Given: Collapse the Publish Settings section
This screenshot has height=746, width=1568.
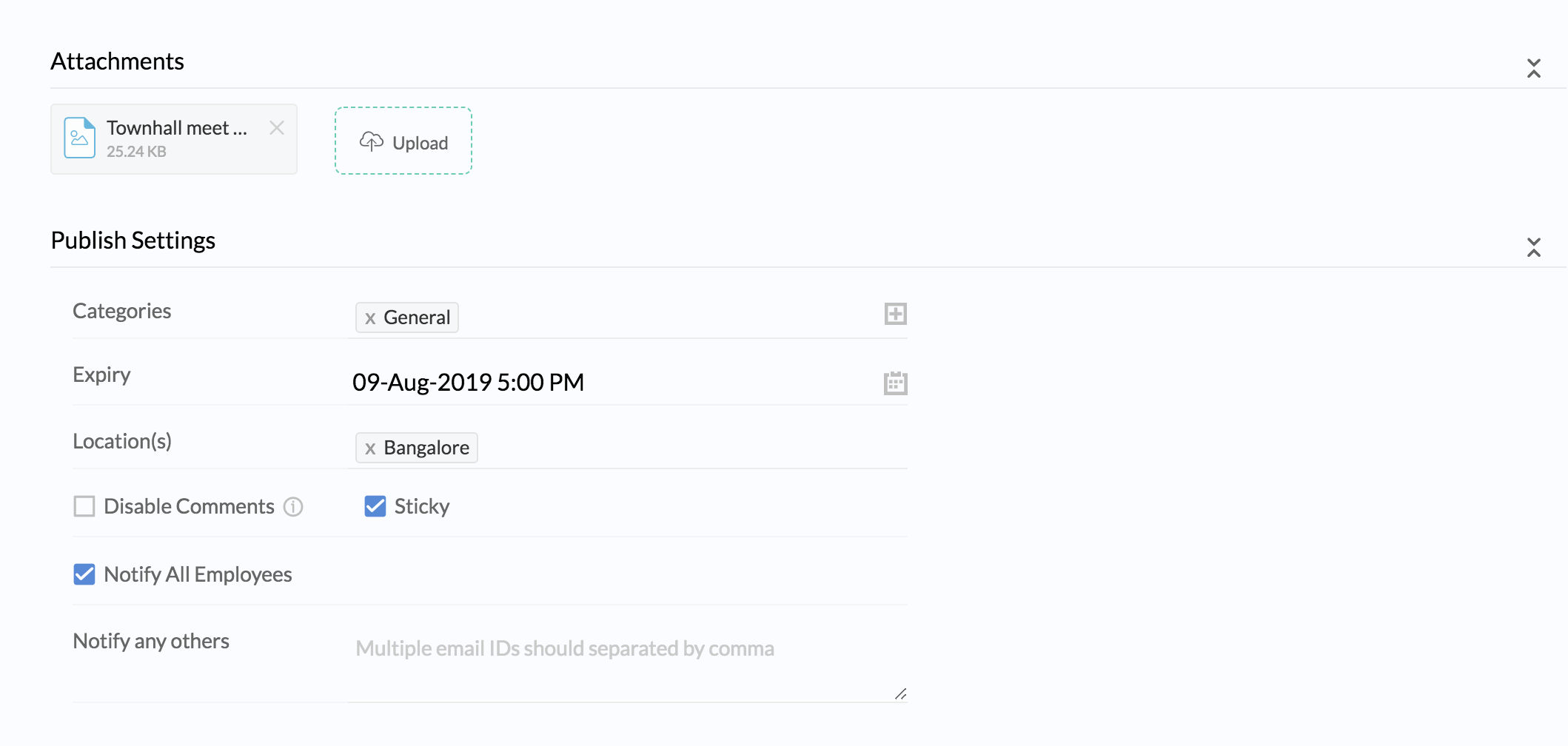Looking at the screenshot, I should point(1533,247).
